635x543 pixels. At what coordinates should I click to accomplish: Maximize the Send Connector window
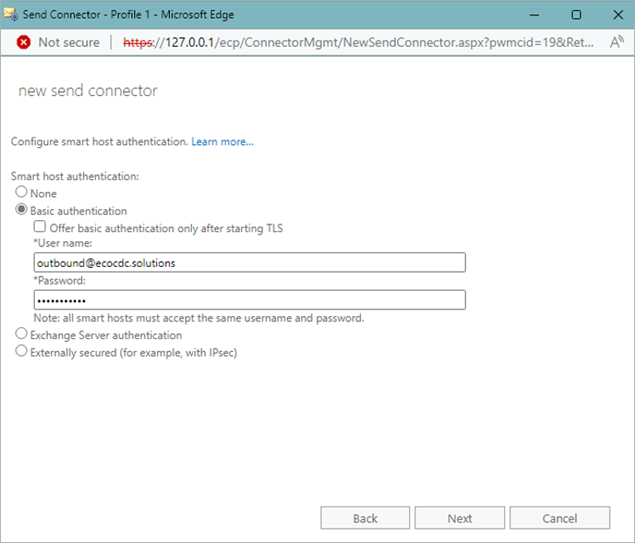pos(576,14)
